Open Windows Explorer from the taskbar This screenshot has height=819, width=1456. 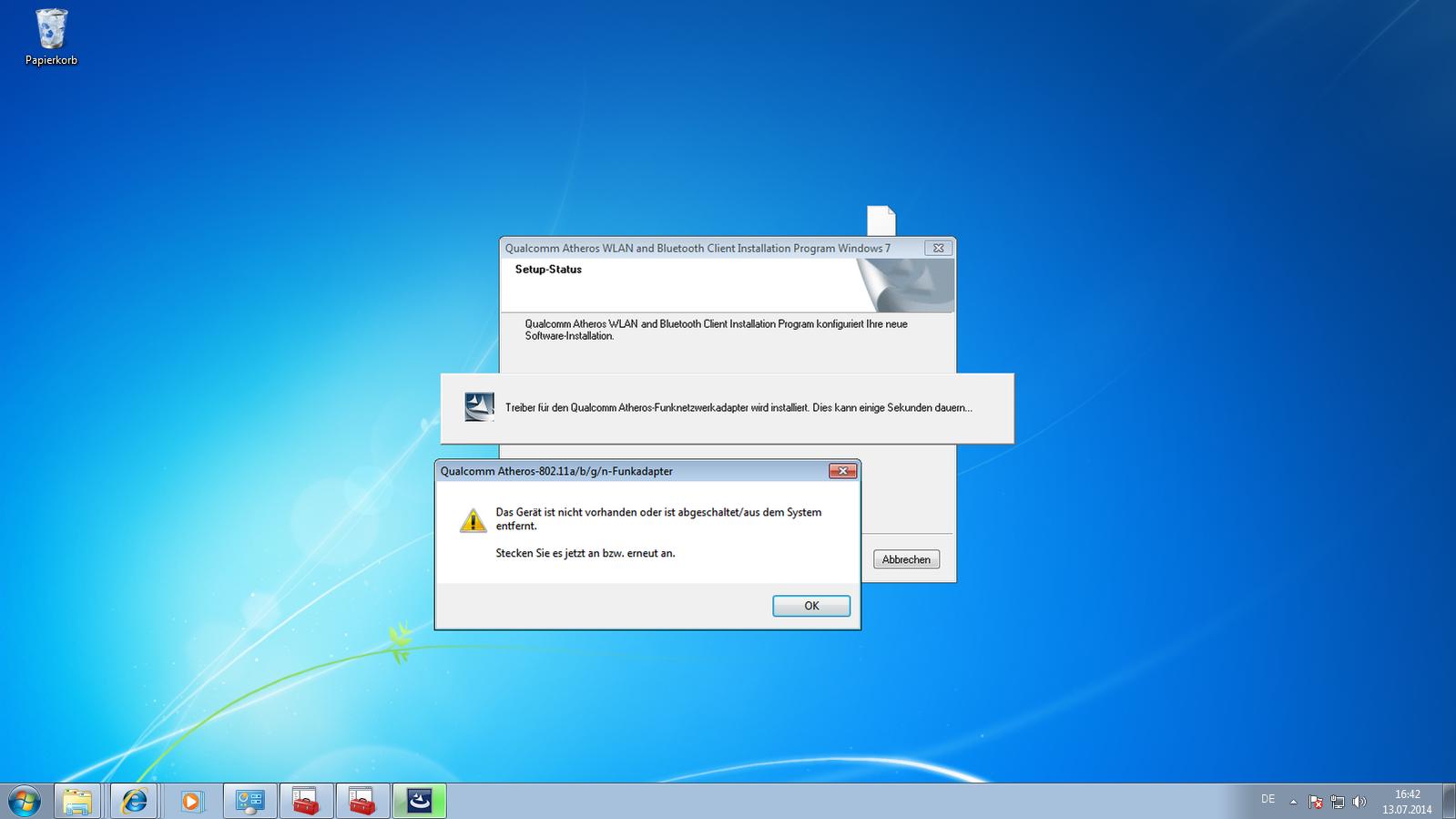coord(77,802)
